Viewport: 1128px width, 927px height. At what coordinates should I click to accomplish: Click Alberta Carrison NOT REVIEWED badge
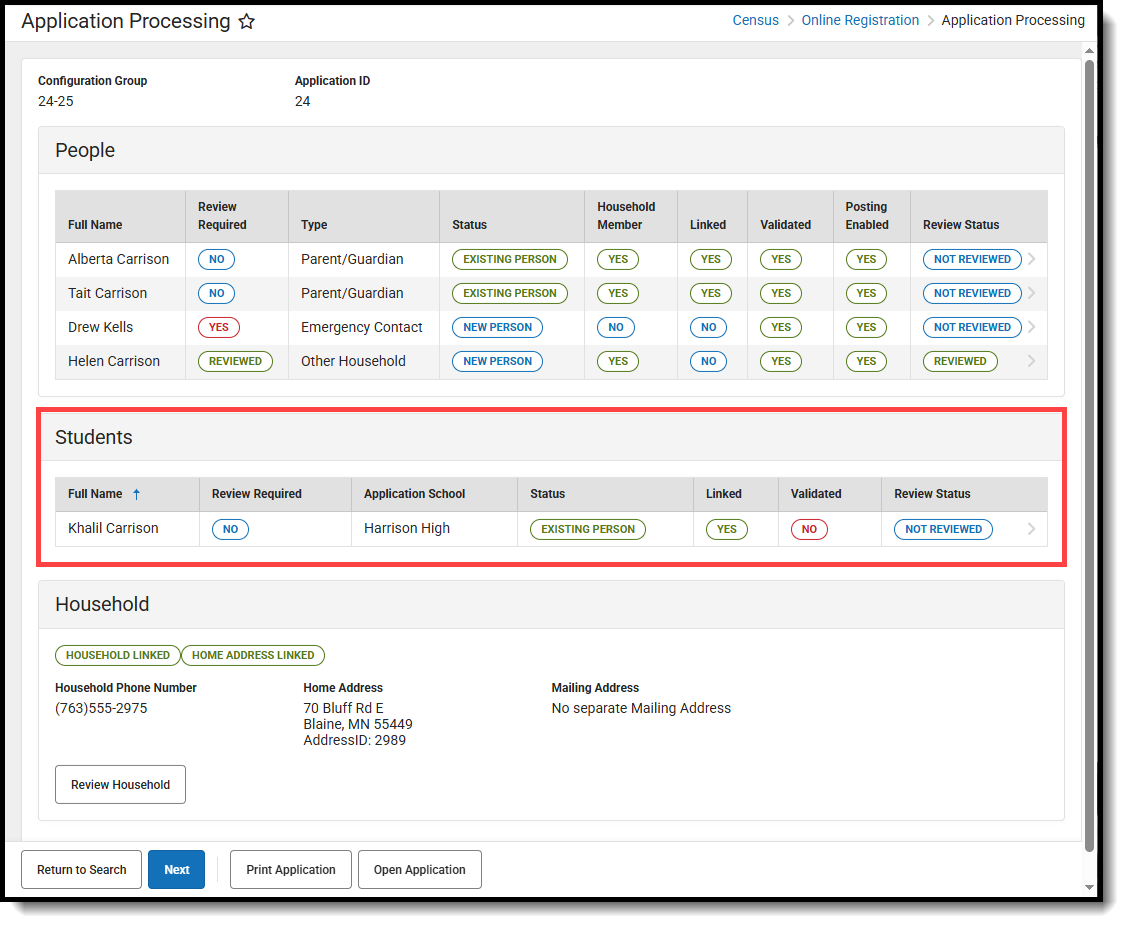pos(973,259)
